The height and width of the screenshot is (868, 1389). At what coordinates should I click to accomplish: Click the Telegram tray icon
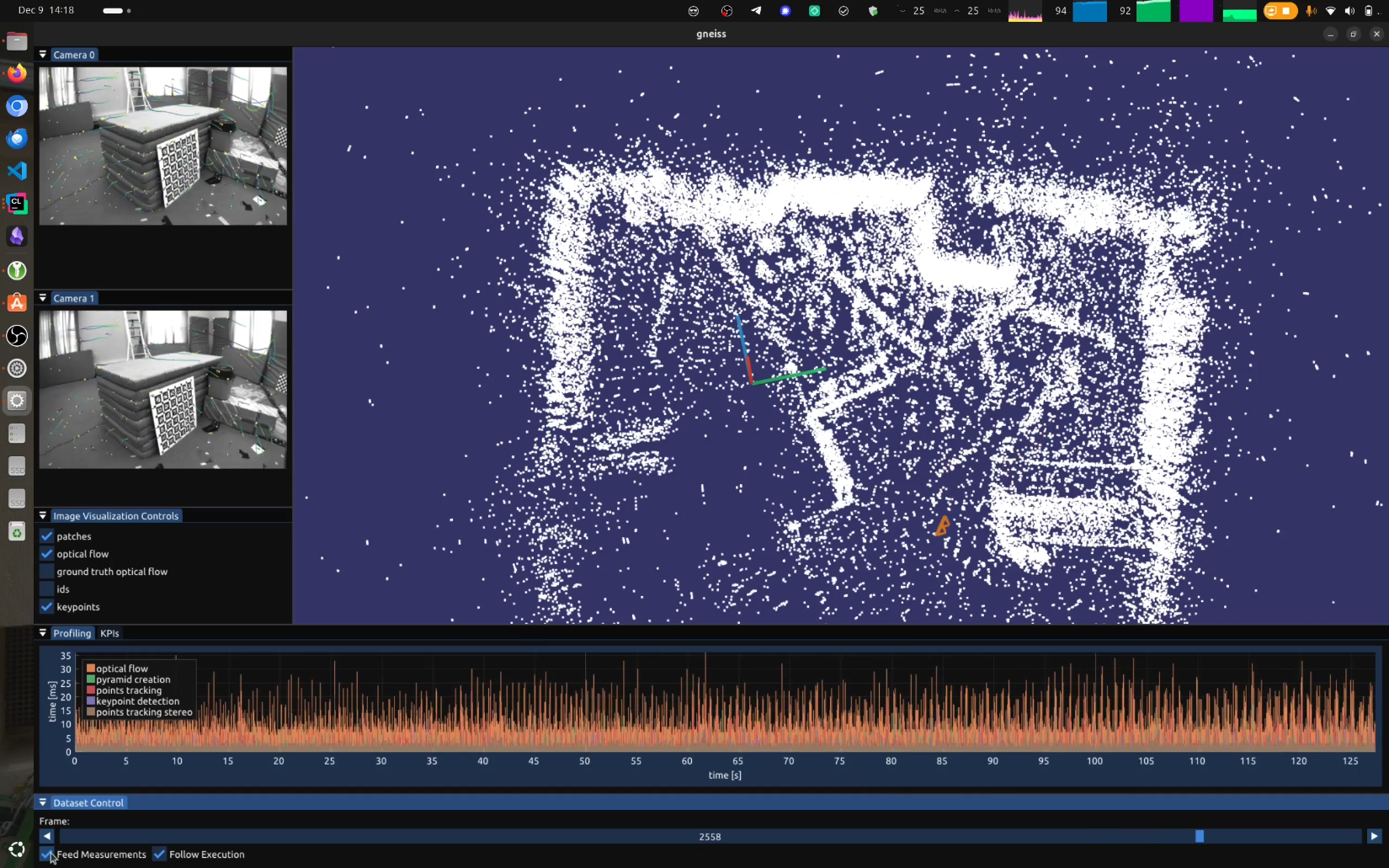pyautogui.click(x=756, y=11)
